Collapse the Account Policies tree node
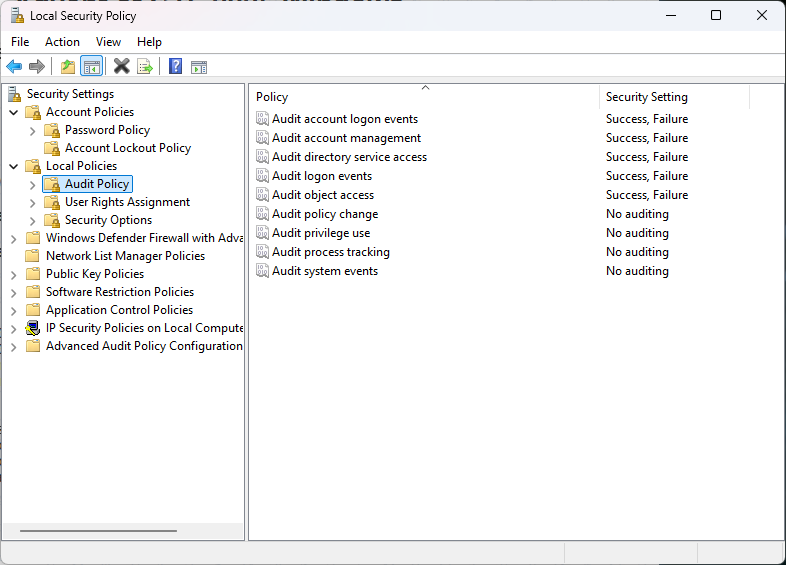Viewport: 786px width, 565px height. 14,112
